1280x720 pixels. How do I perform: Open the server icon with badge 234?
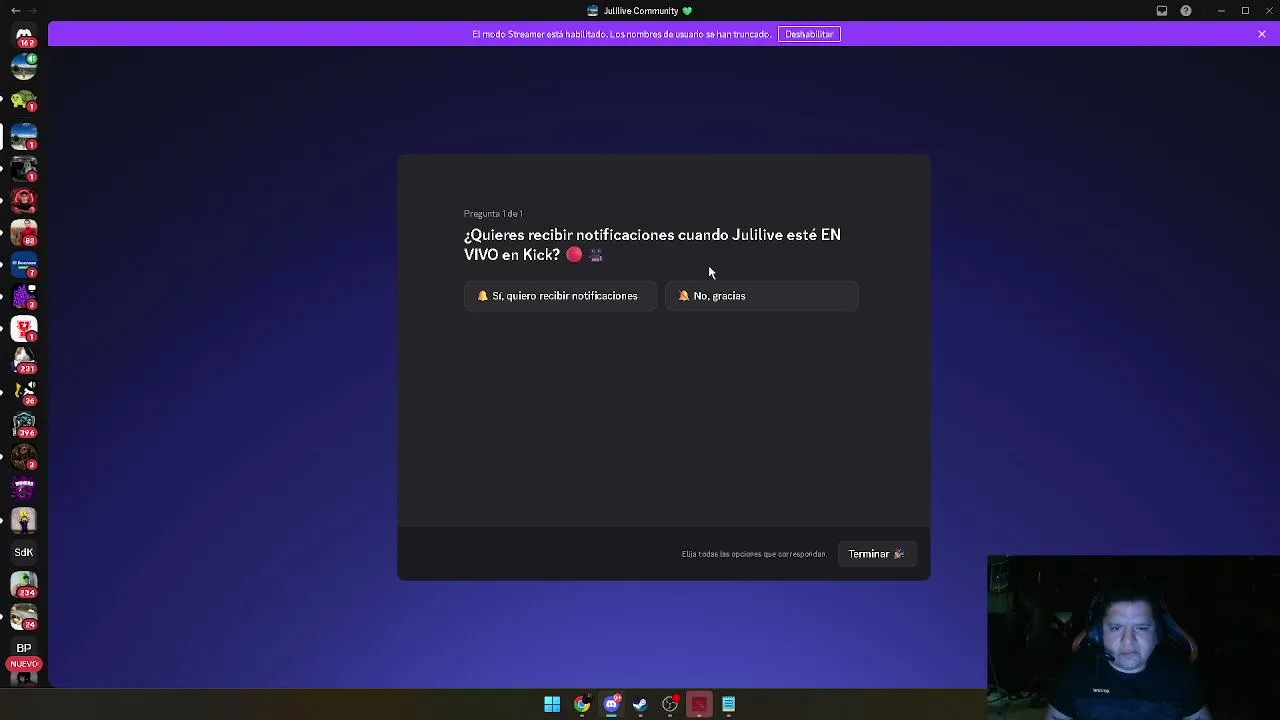pos(24,584)
